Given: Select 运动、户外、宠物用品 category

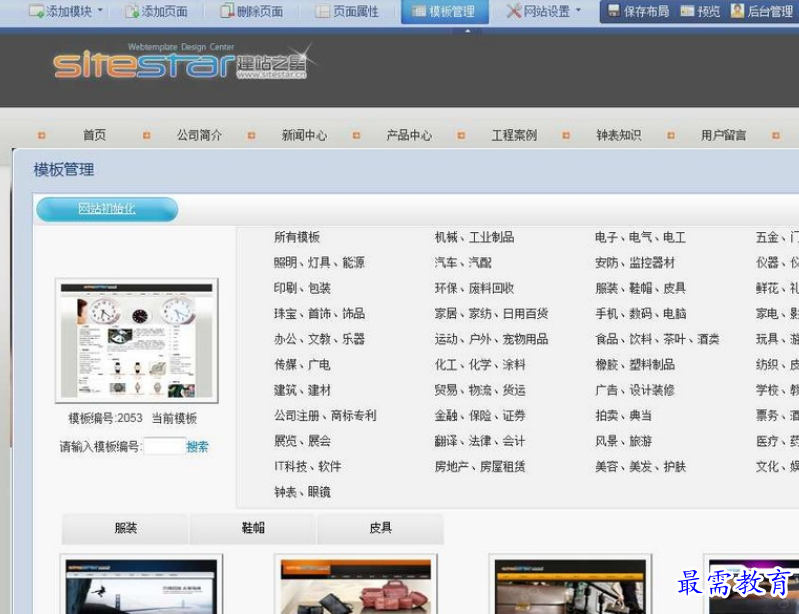Looking at the screenshot, I should pos(491,339).
